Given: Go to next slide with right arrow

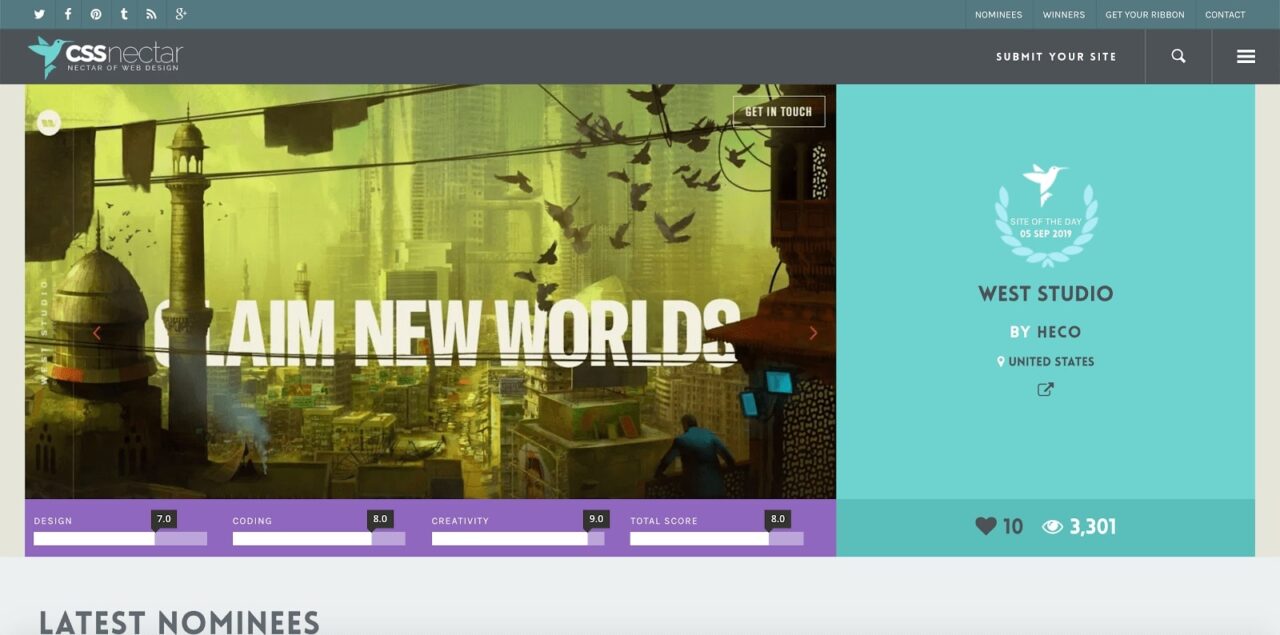Looking at the screenshot, I should point(813,333).
